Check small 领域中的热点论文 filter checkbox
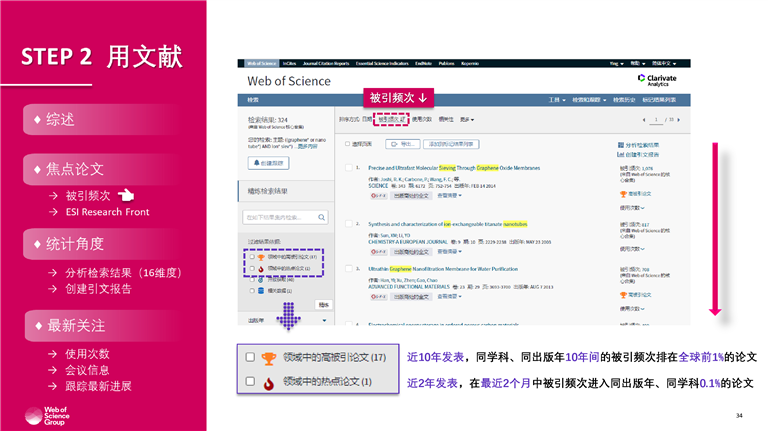 (x=252, y=269)
